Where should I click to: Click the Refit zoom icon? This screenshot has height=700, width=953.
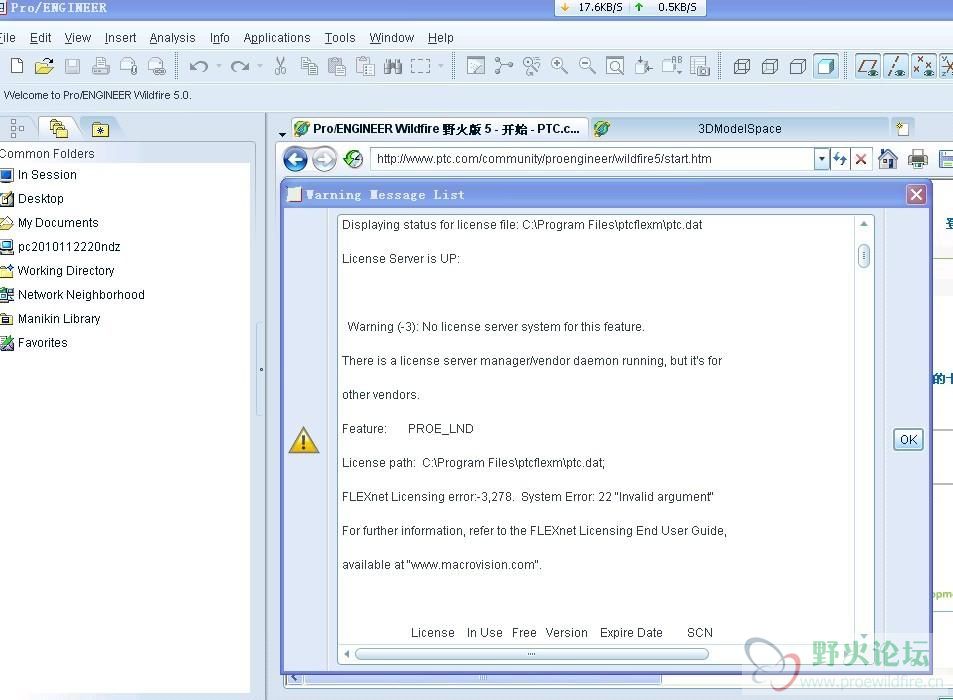pyautogui.click(x=615, y=66)
